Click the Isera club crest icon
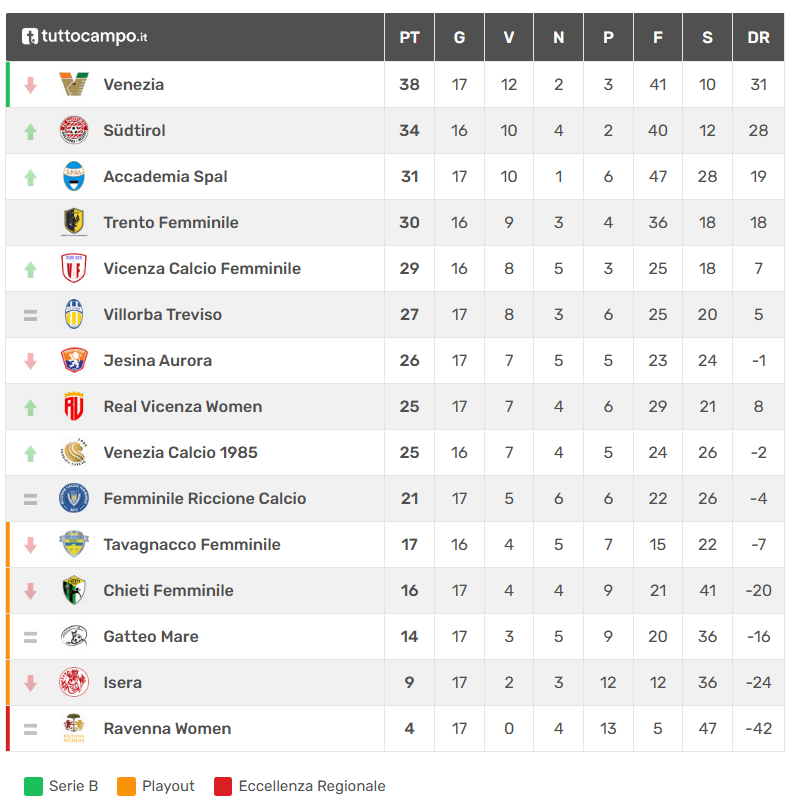Image resolution: width=800 pixels, height=807 pixels. (x=74, y=683)
